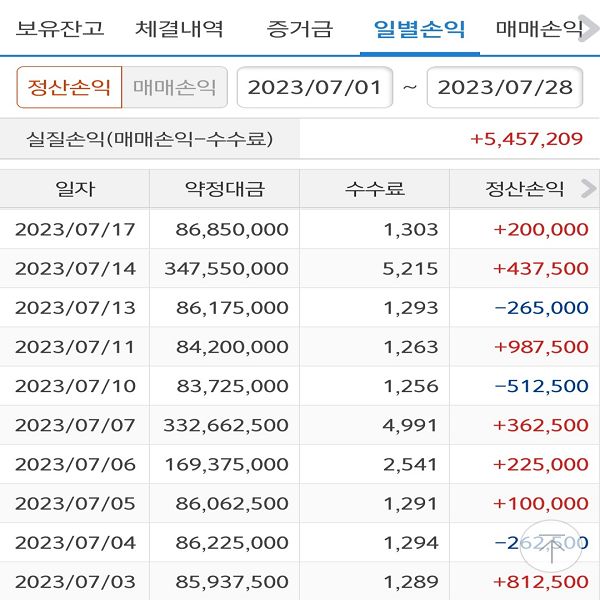The width and height of the screenshot is (600, 600).
Task: Open the end date field 2023/07/28
Action: (x=505, y=87)
